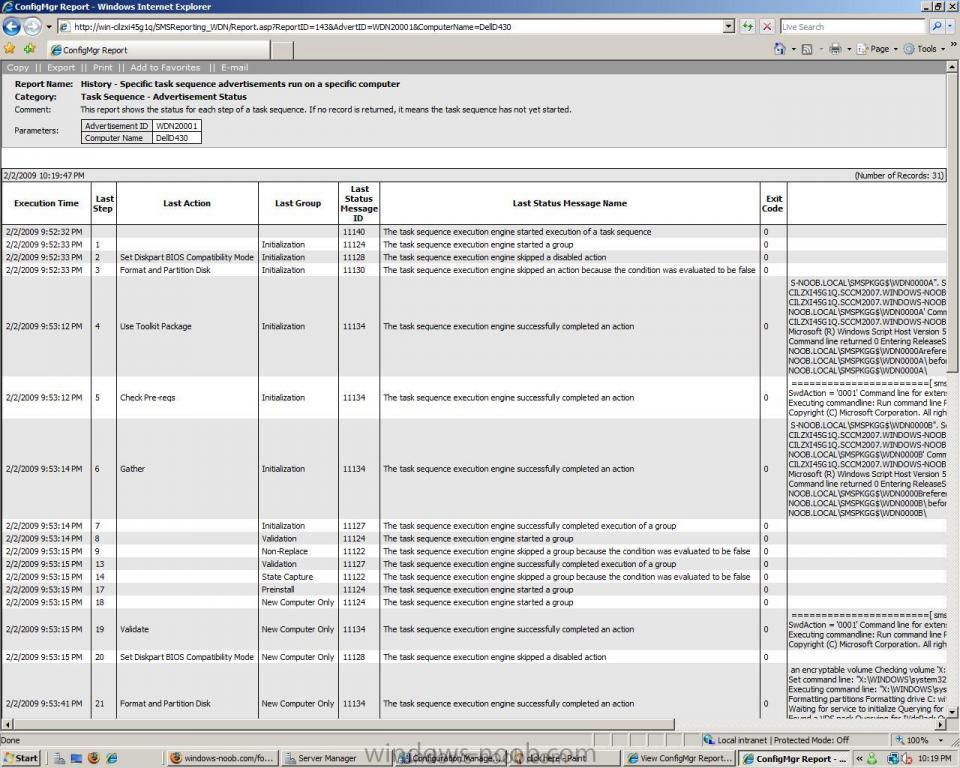Select execution time 2/2/2009 9:53:41 PM
This screenshot has width=960, height=768.
[44, 704]
